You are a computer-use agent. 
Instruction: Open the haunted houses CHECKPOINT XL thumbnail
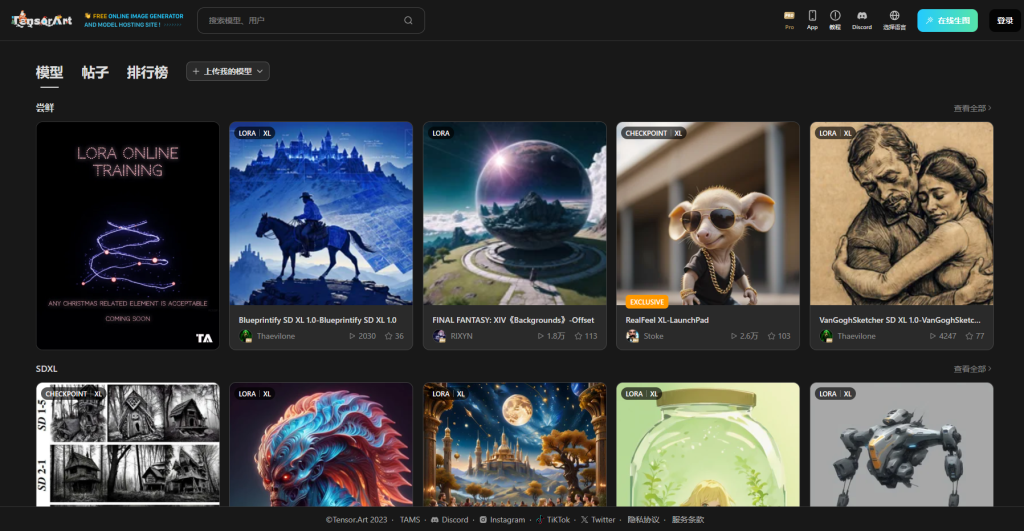pos(128,445)
